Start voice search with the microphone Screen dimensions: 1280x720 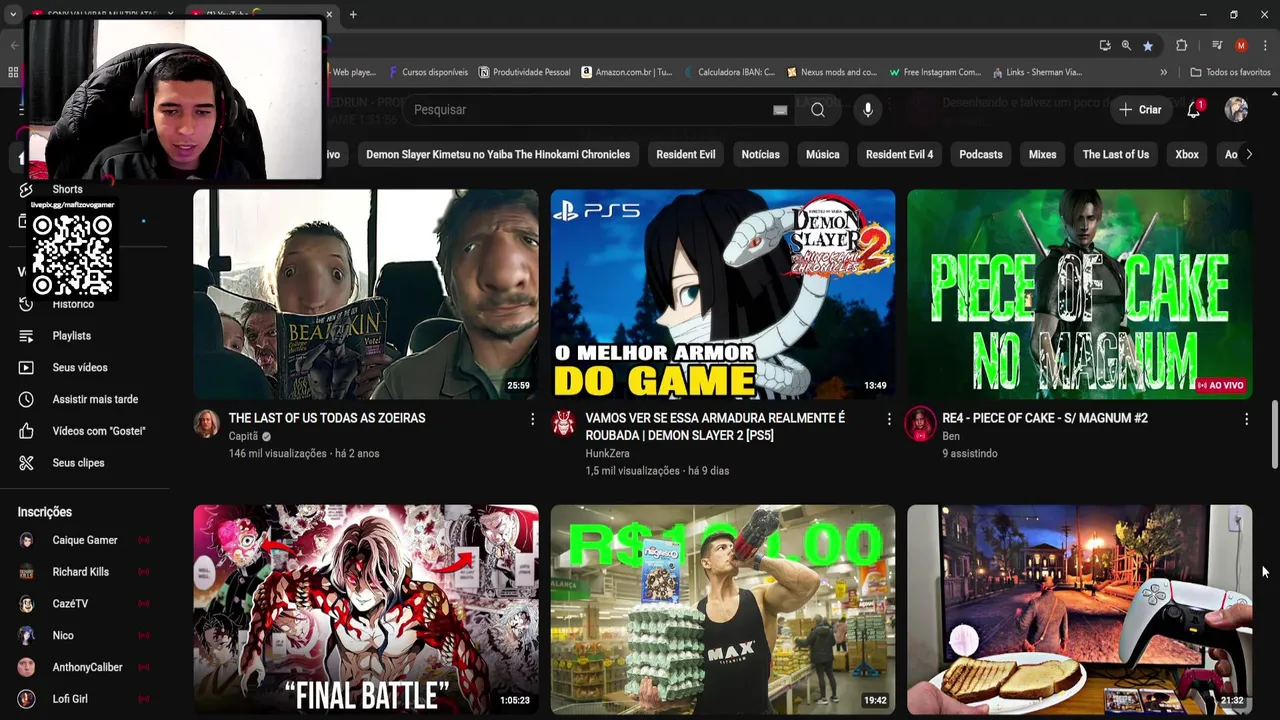pos(868,110)
